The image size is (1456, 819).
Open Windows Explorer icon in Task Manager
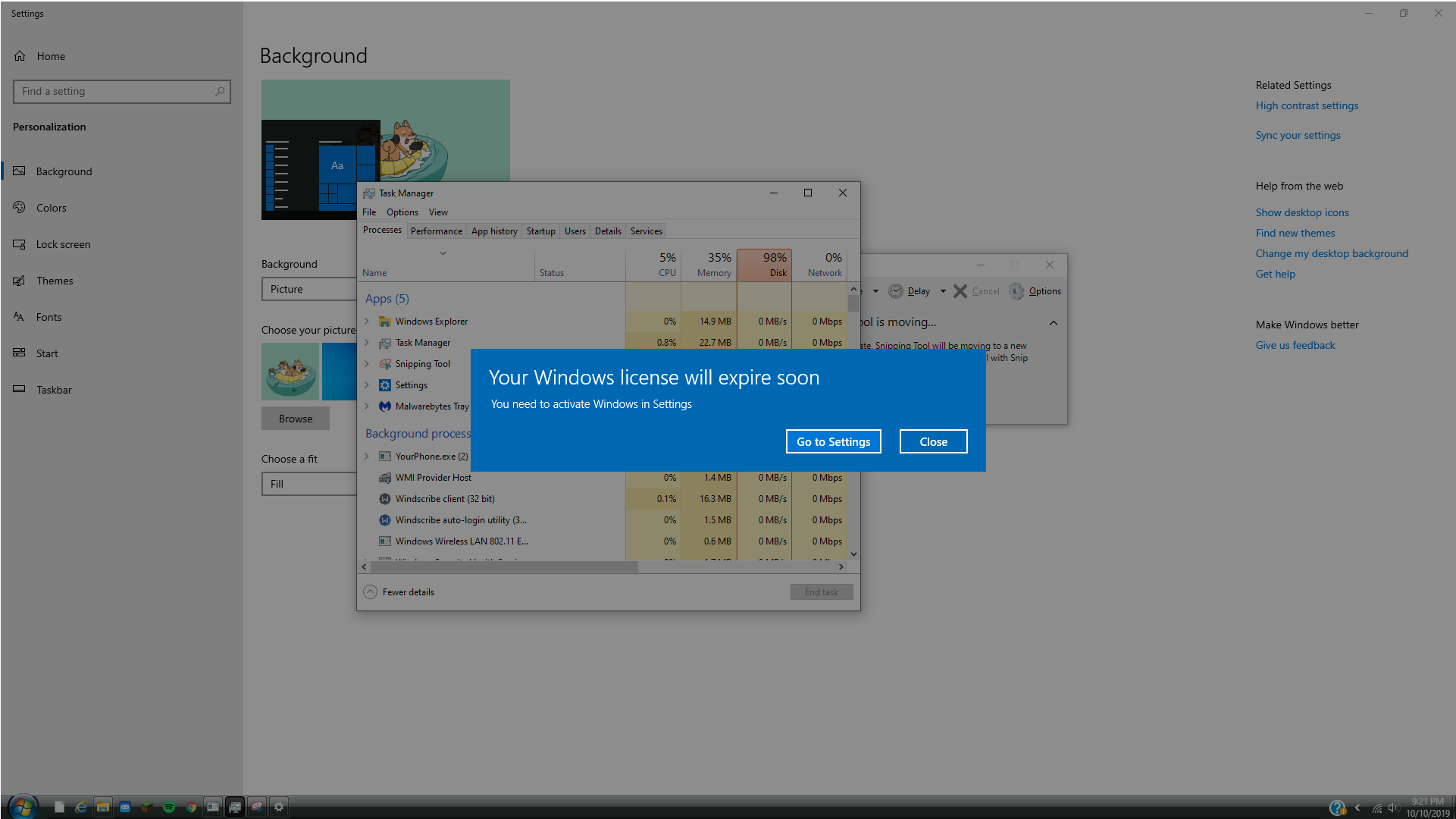385,321
